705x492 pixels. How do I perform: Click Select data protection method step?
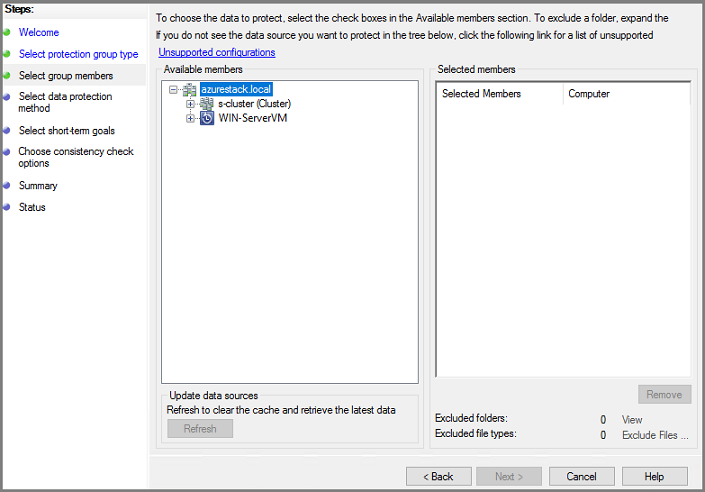pyautogui.click(x=65, y=103)
